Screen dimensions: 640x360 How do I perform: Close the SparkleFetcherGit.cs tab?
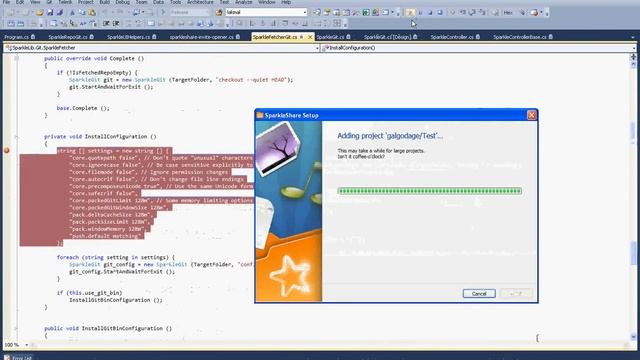tap(310, 37)
